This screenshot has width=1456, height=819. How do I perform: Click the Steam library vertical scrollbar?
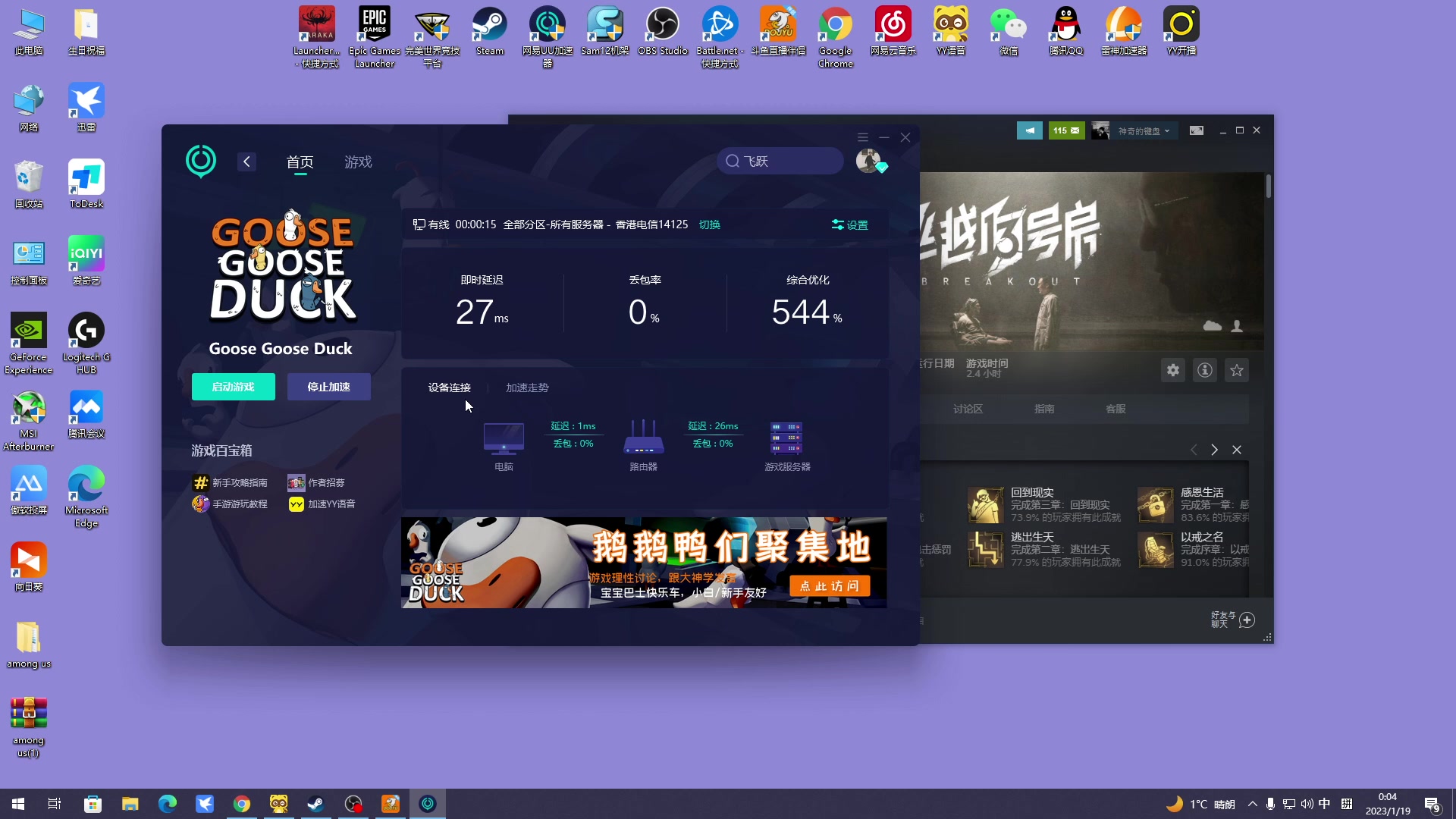click(x=1268, y=187)
